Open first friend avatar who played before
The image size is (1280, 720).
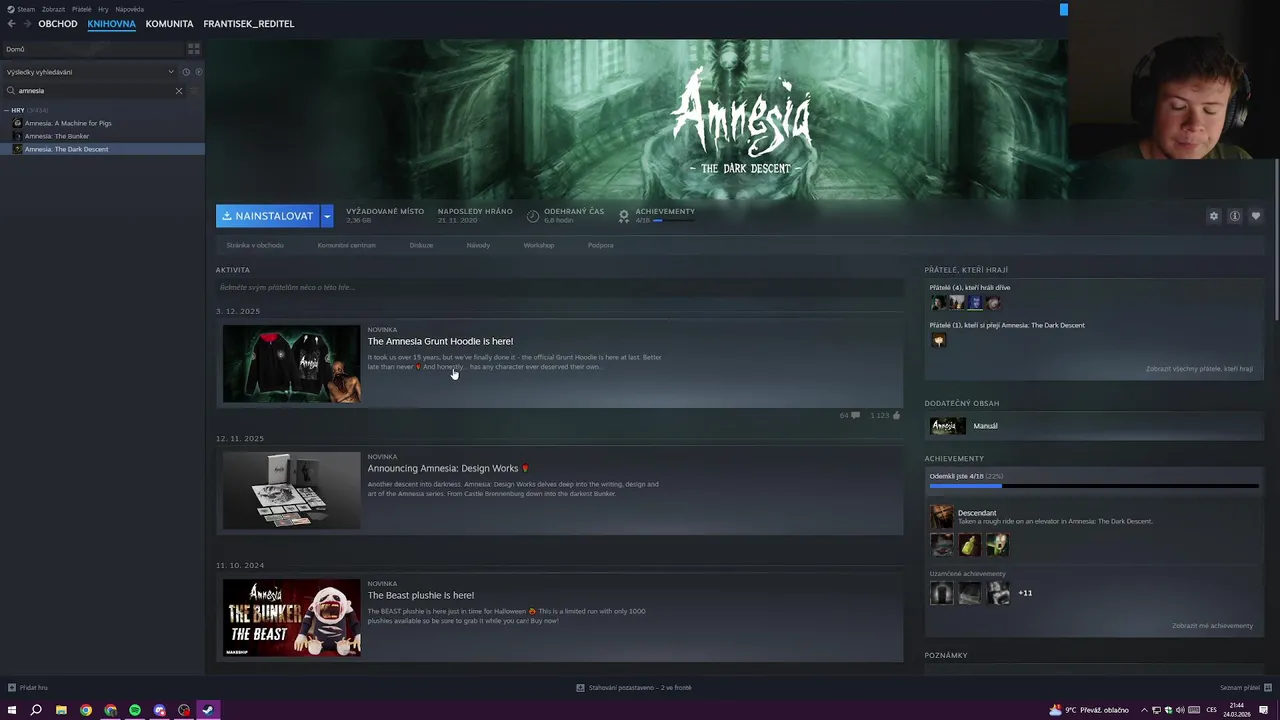938,302
